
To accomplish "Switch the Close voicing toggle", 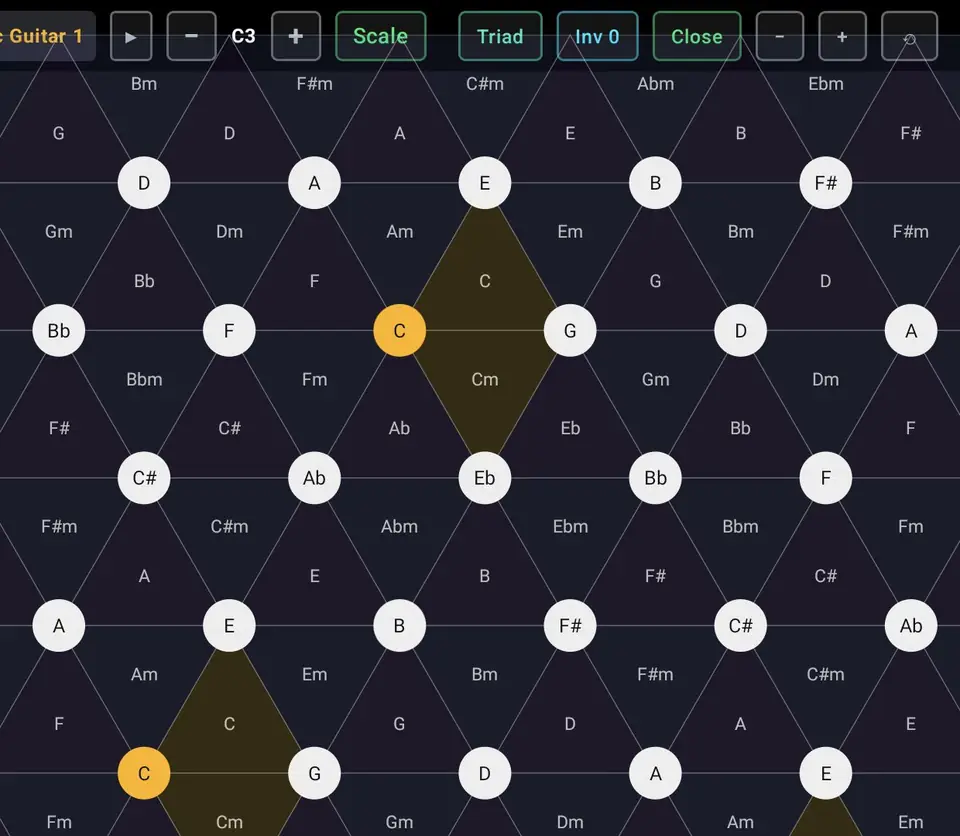I will 697,36.
